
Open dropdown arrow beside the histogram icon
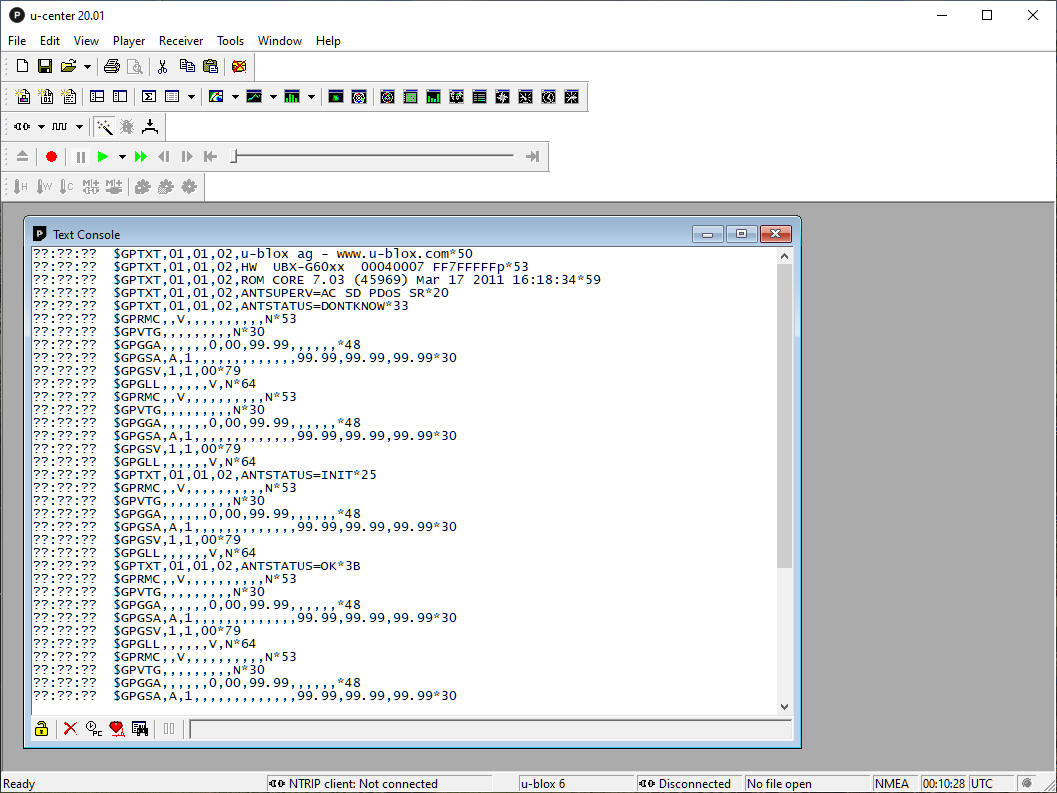tap(311, 97)
